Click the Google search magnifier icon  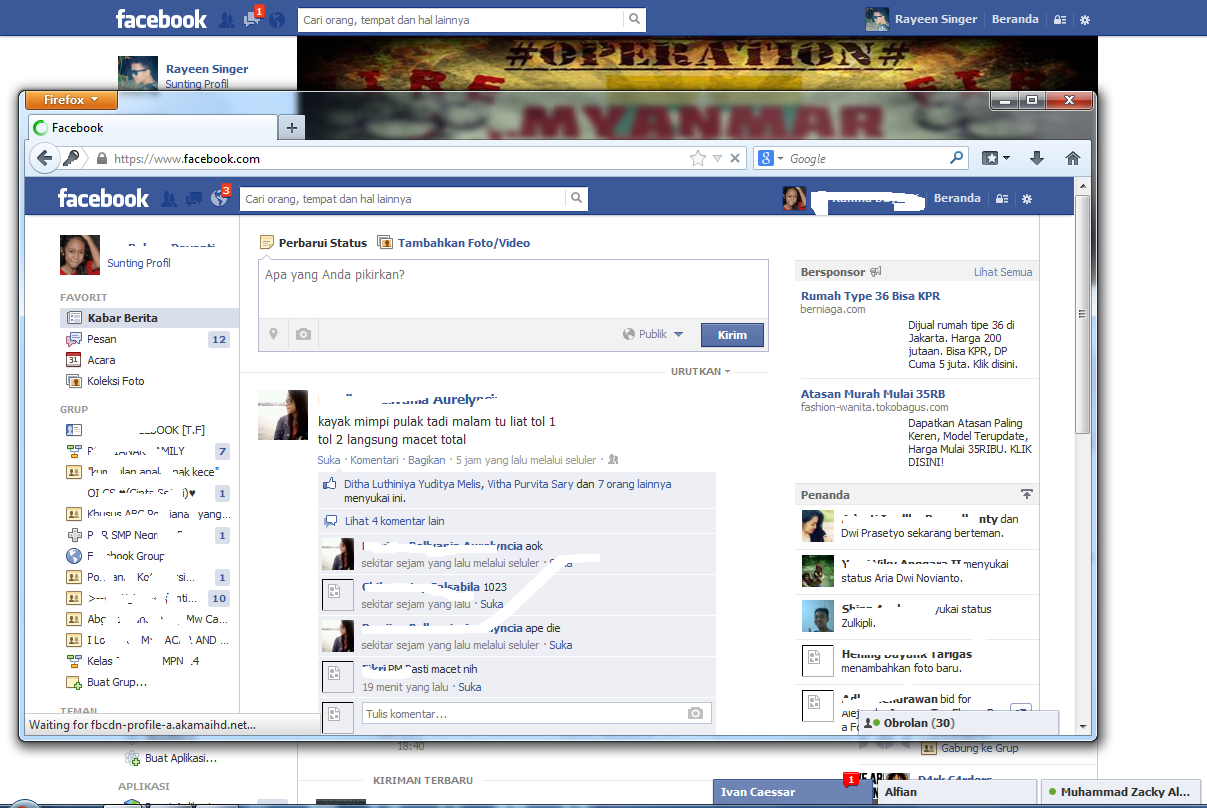pos(957,158)
